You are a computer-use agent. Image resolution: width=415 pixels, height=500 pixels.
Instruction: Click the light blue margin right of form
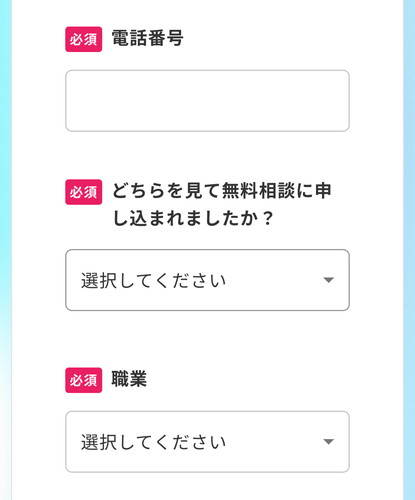click(409, 250)
